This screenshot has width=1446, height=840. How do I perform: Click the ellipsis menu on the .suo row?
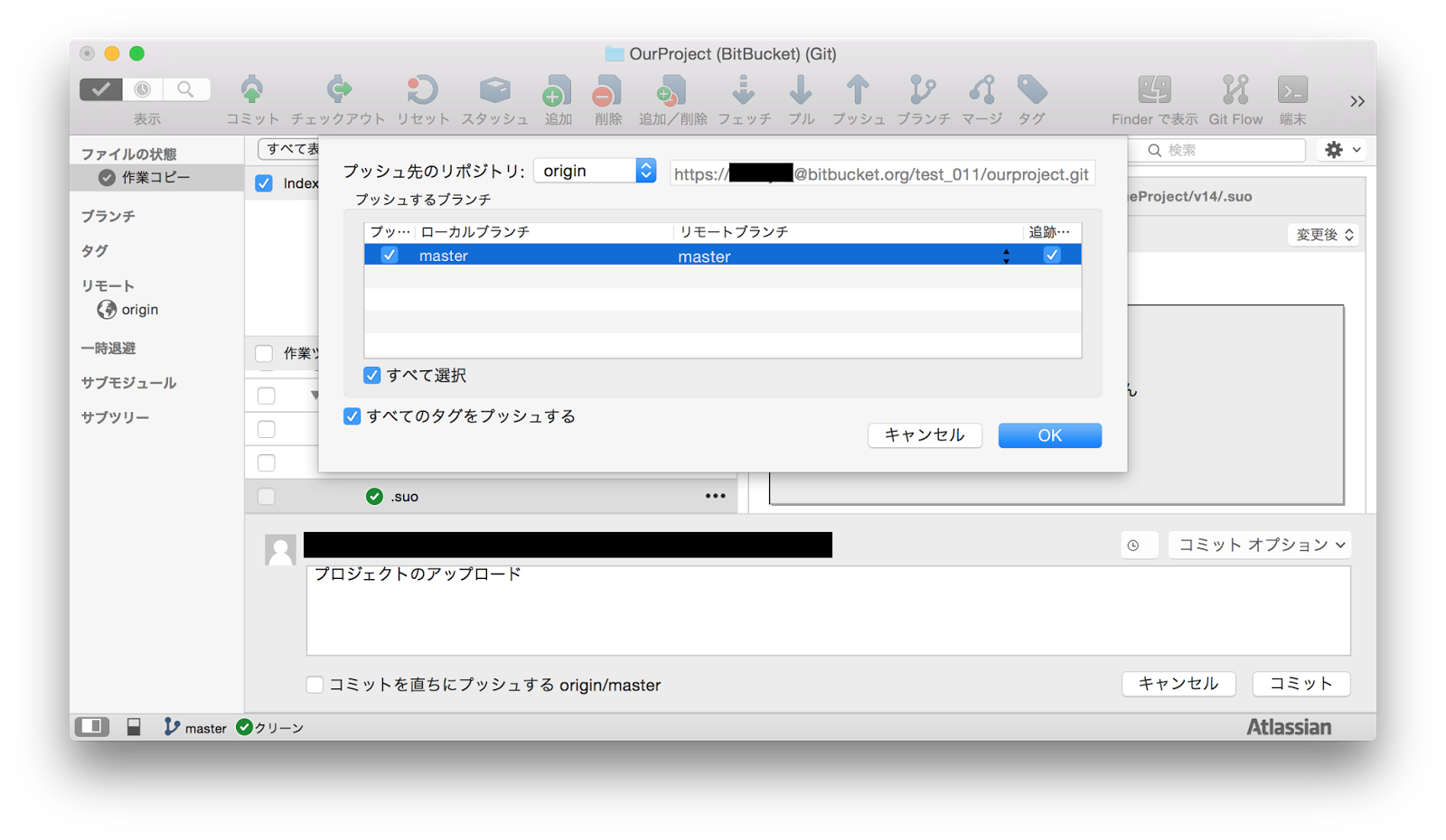(x=715, y=496)
